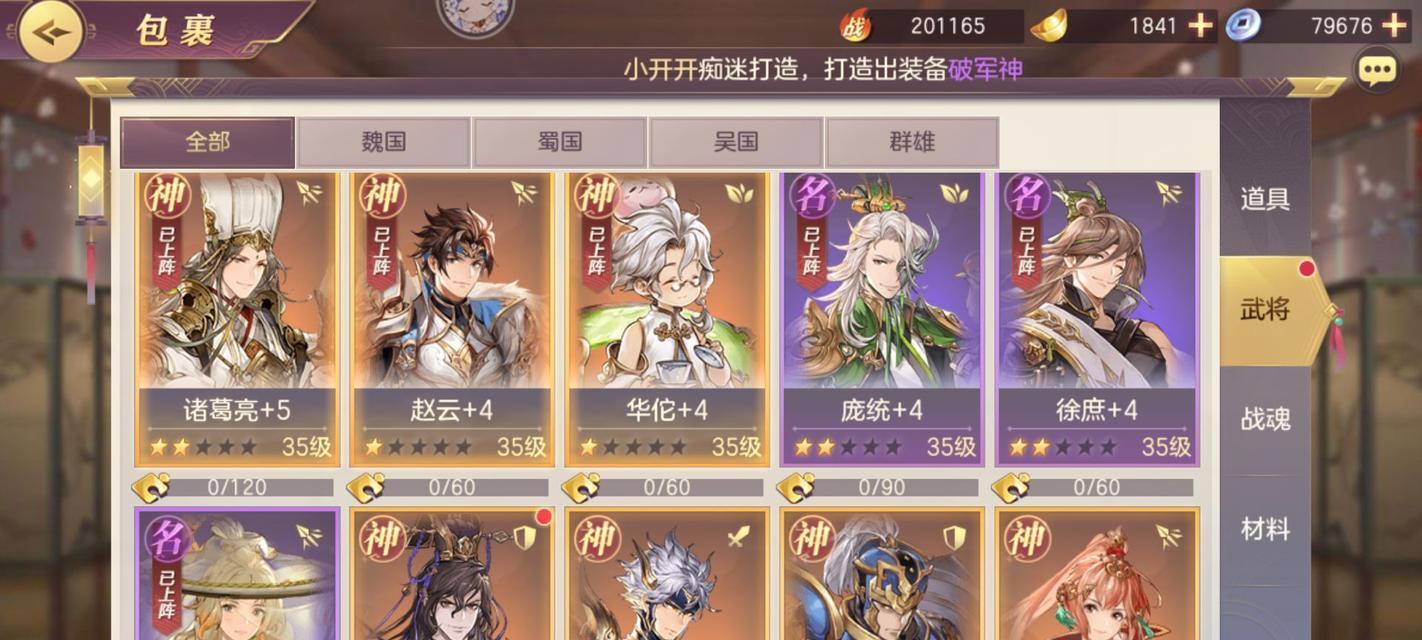Open the round avatar at top center
1422x640 pixels.
click(x=476, y=14)
